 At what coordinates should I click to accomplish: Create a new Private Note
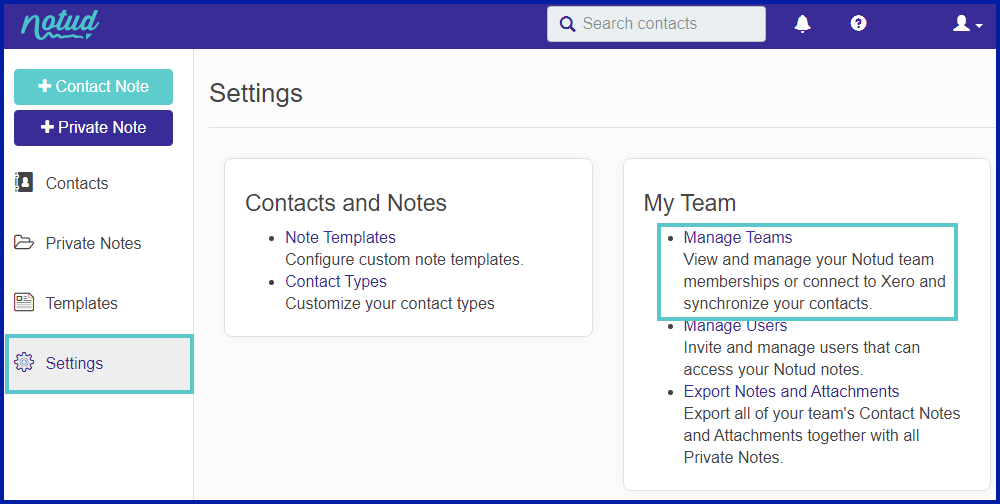pyautogui.click(x=93, y=128)
